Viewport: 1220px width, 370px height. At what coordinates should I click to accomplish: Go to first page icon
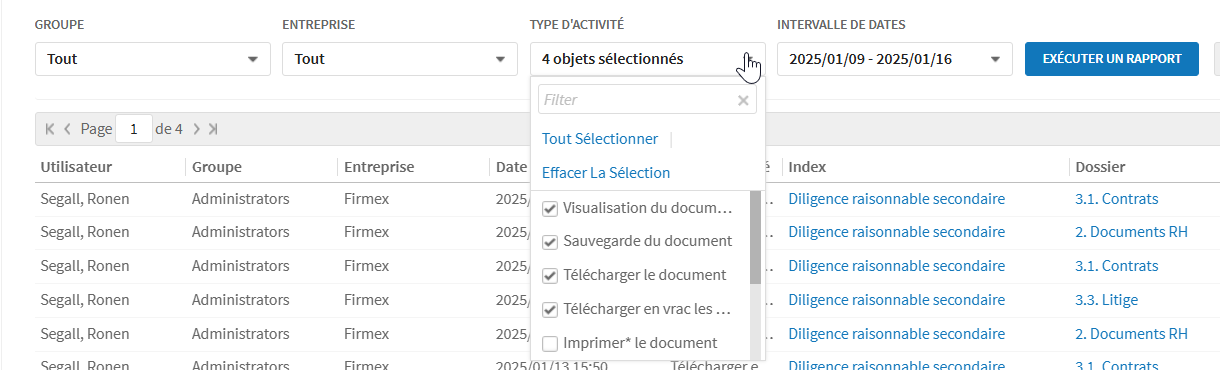point(50,129)
